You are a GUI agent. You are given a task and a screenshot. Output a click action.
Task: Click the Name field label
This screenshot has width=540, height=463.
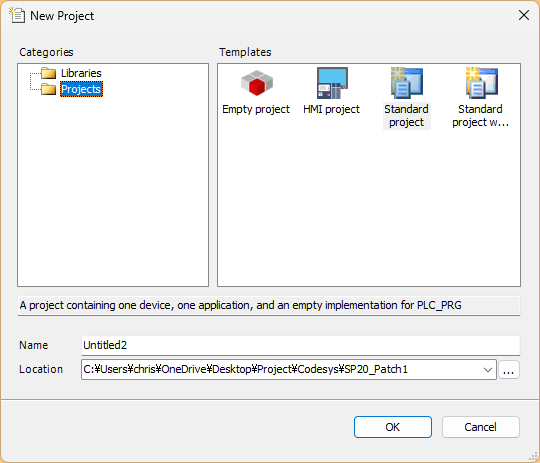click(33, 345)
